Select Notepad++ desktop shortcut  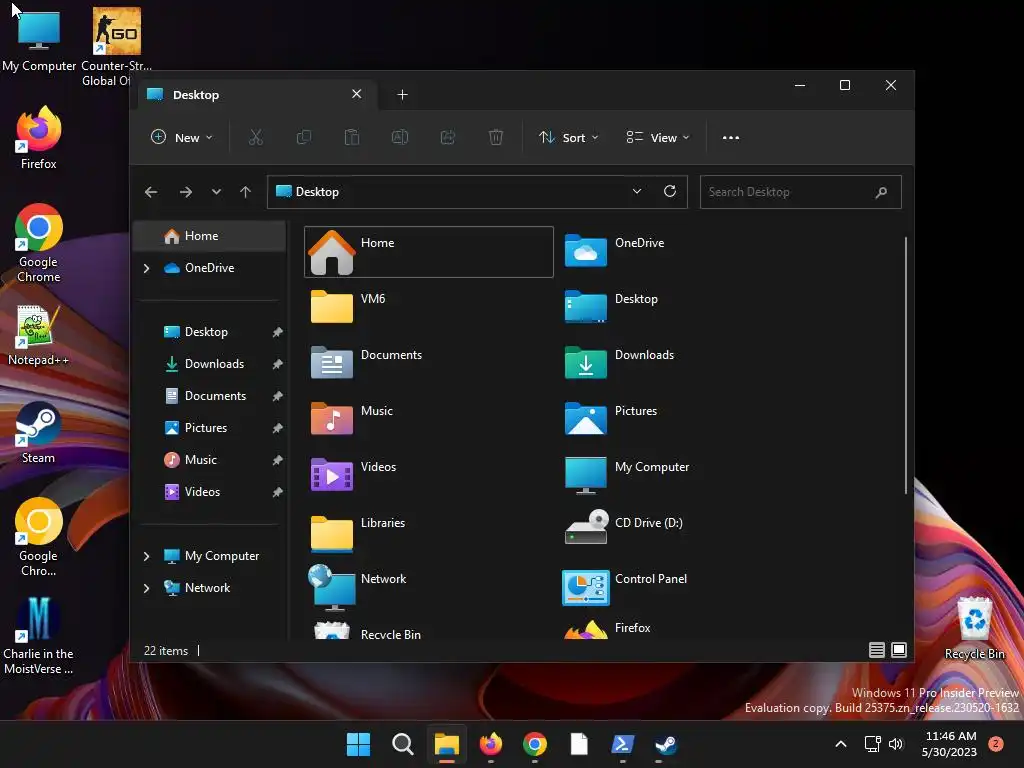tap(38, 336)
